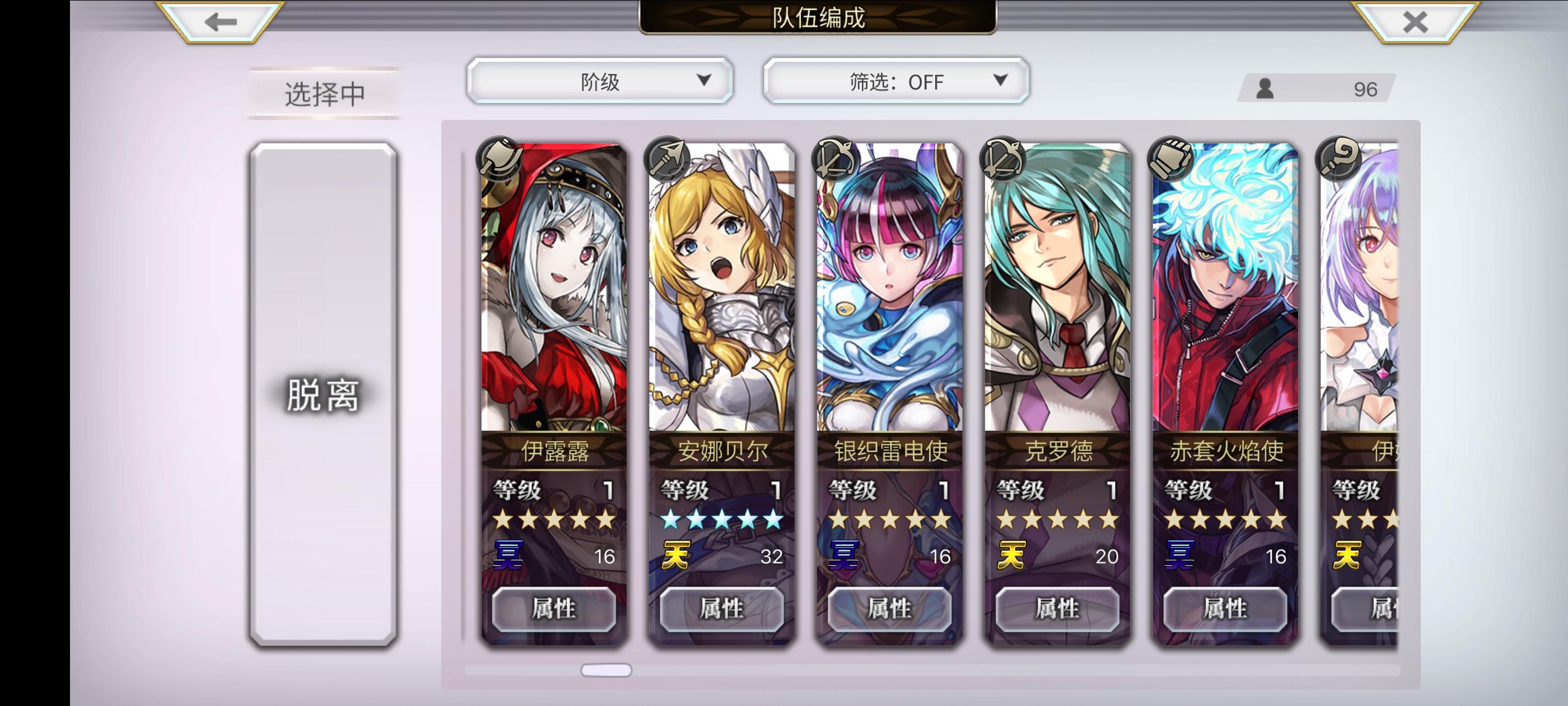Open the 阶级 sort dropdown
Screen dimensions: 1568x706
(x=600, y=81)
